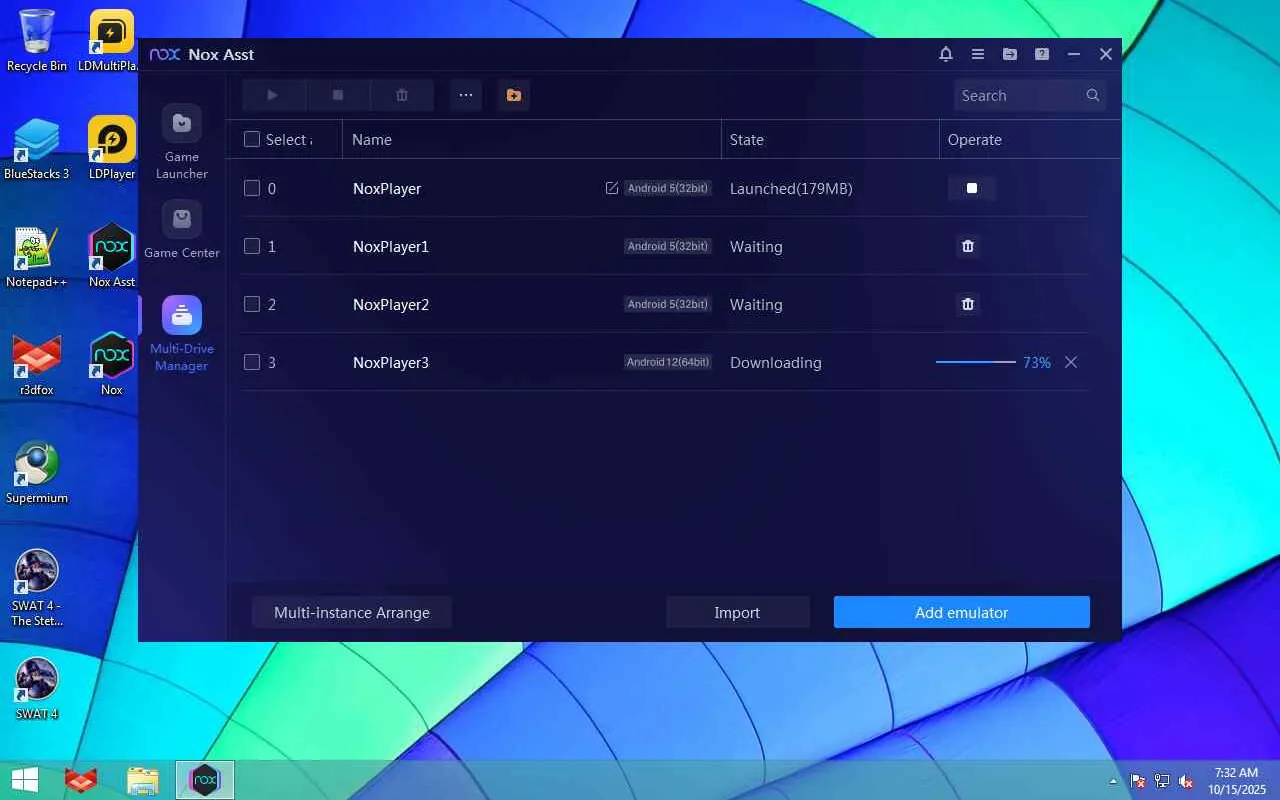Open the more options (…) toolbar button

(466, 95)
